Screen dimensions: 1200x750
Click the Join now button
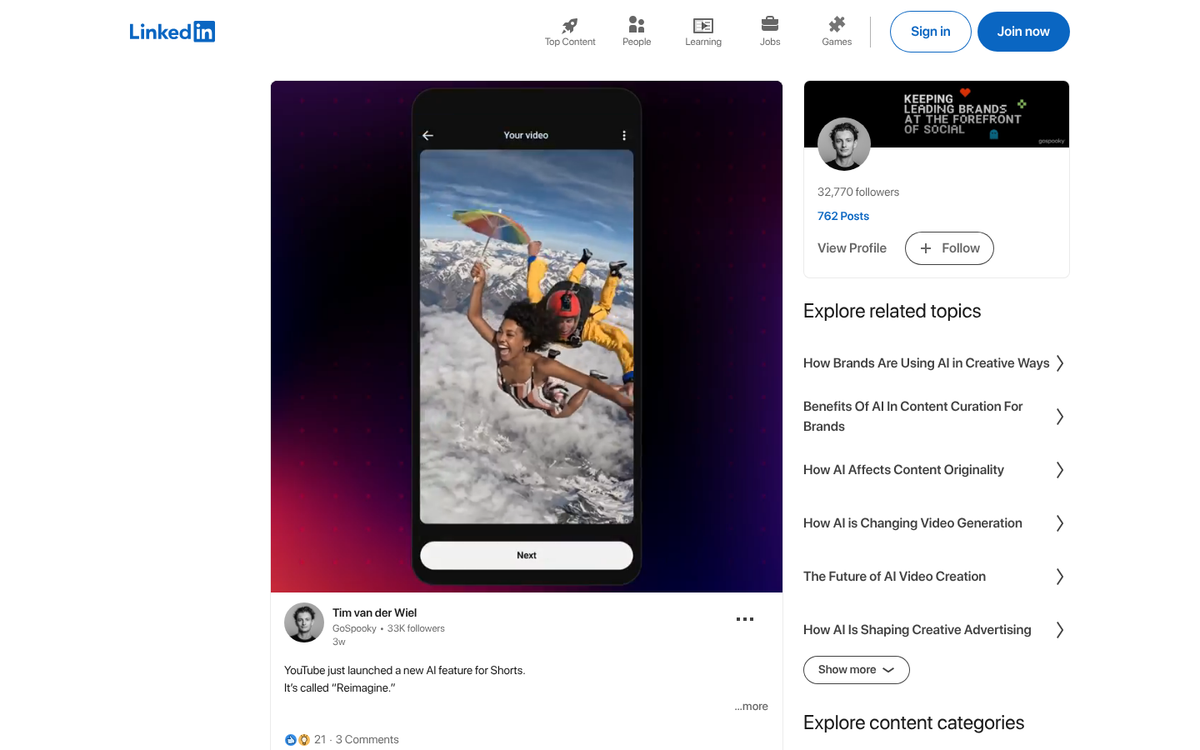[x=1023, y=32]
